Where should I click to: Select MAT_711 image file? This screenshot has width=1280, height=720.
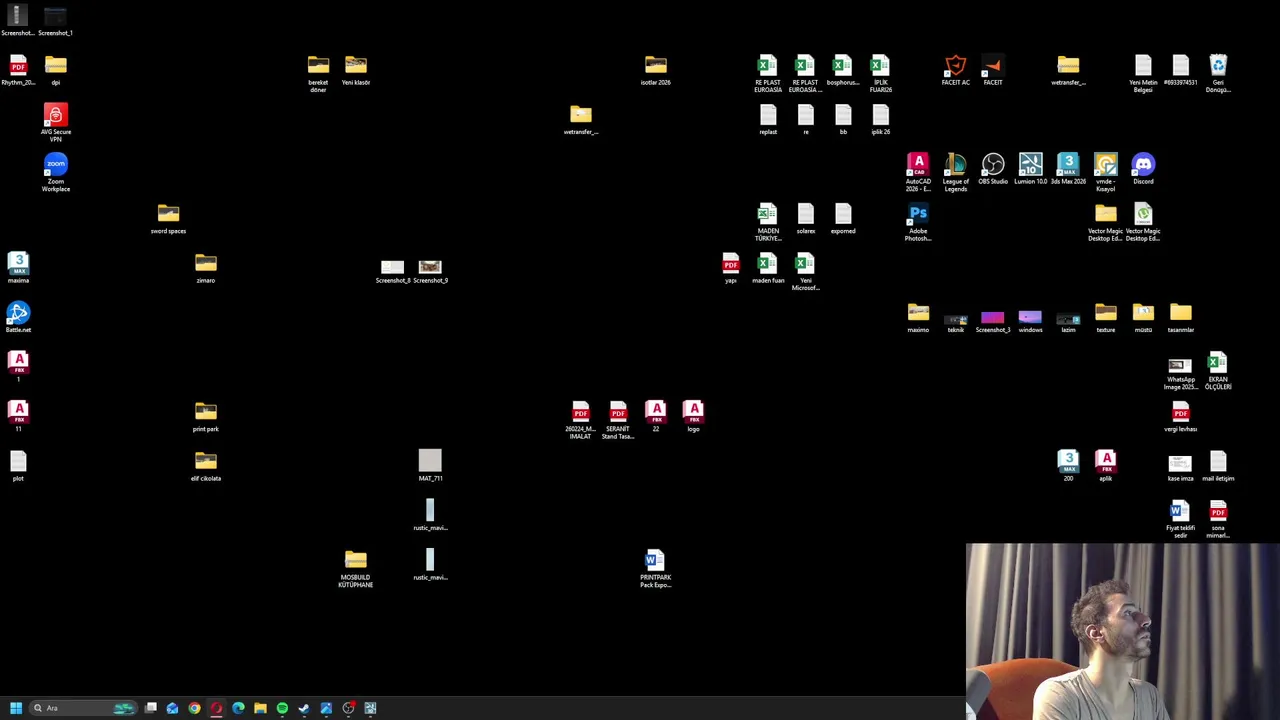click(430, 466)
